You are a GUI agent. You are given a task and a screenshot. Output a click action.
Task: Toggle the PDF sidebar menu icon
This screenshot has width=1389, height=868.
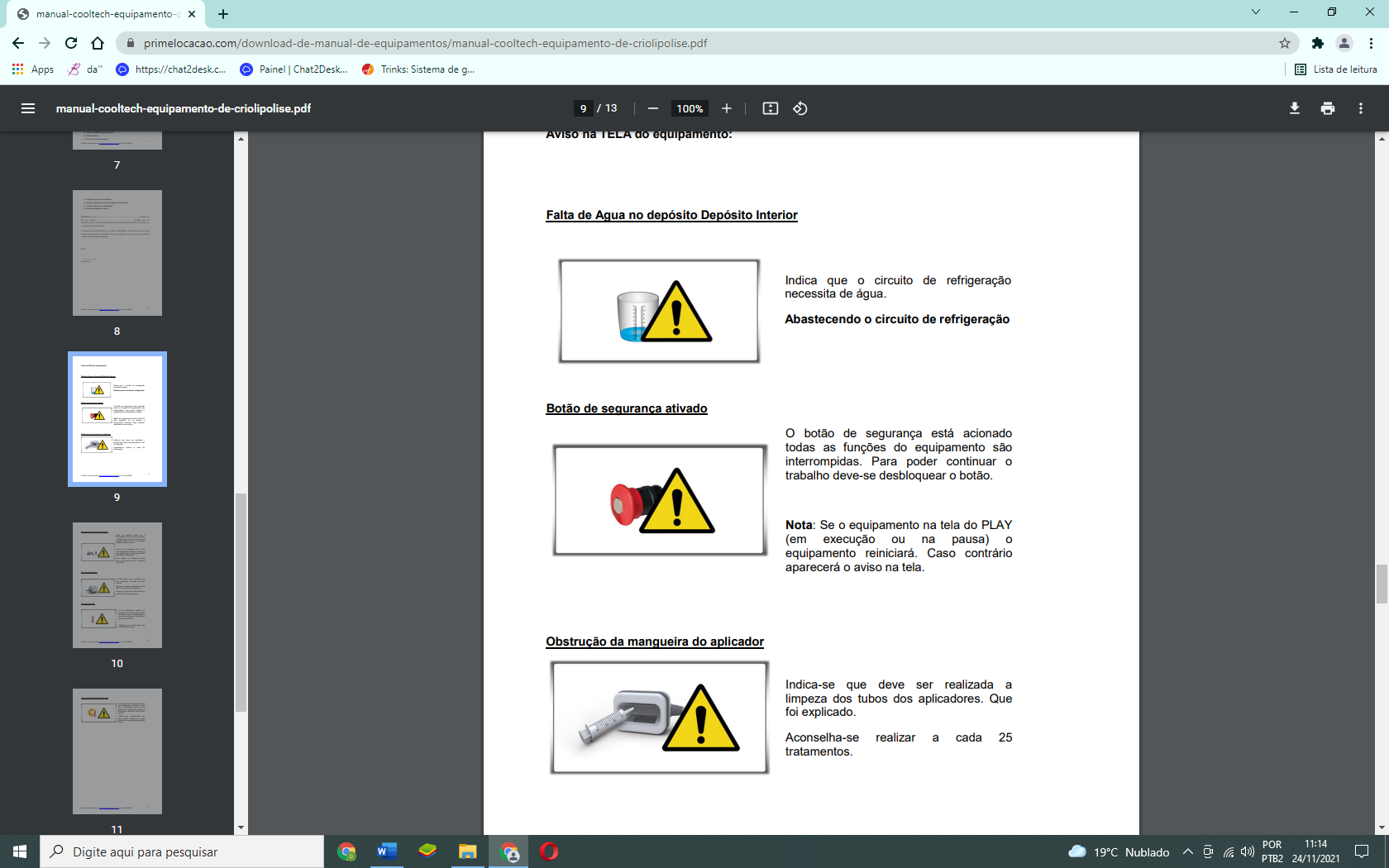(x=27, y=108)
